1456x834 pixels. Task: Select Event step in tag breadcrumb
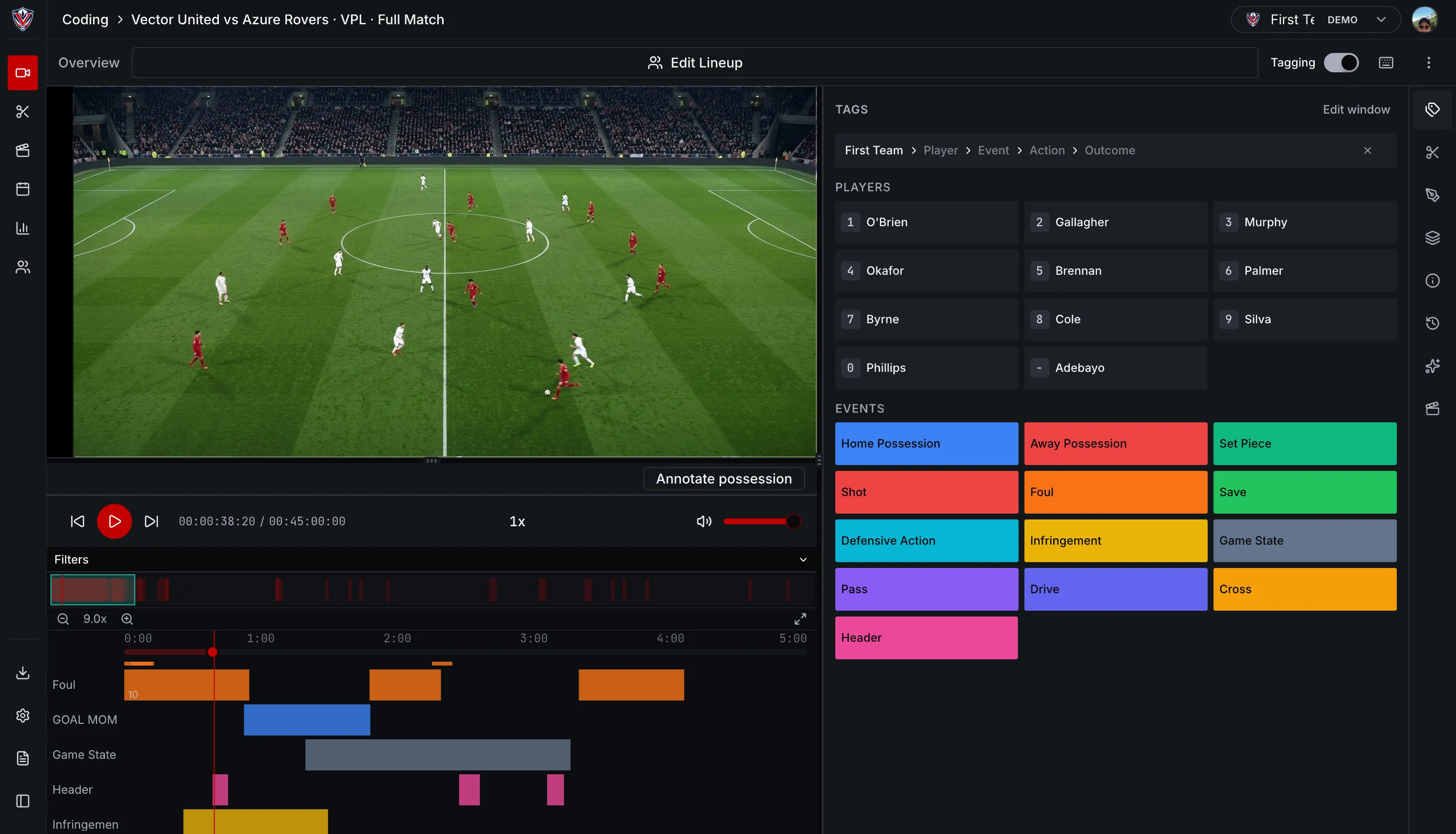[993, 150]
